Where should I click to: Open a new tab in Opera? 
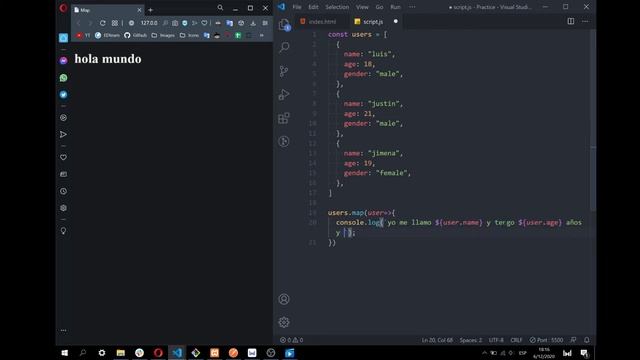151,10
